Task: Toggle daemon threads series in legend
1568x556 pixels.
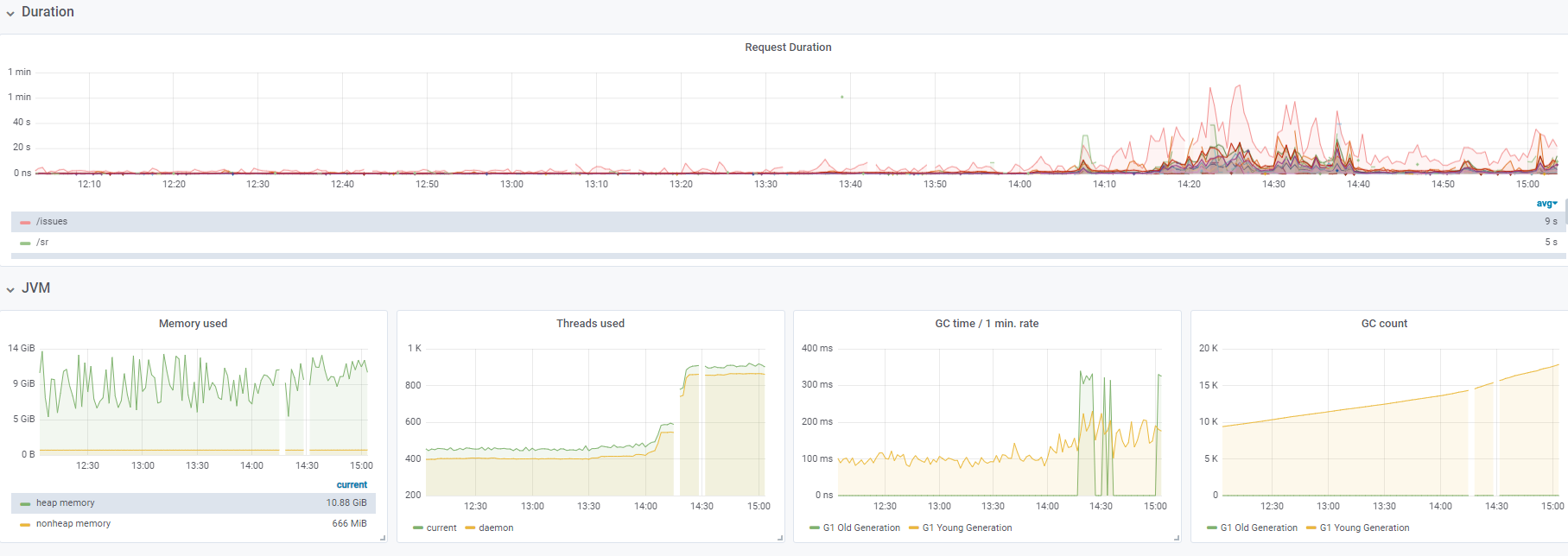Action: 496,528
